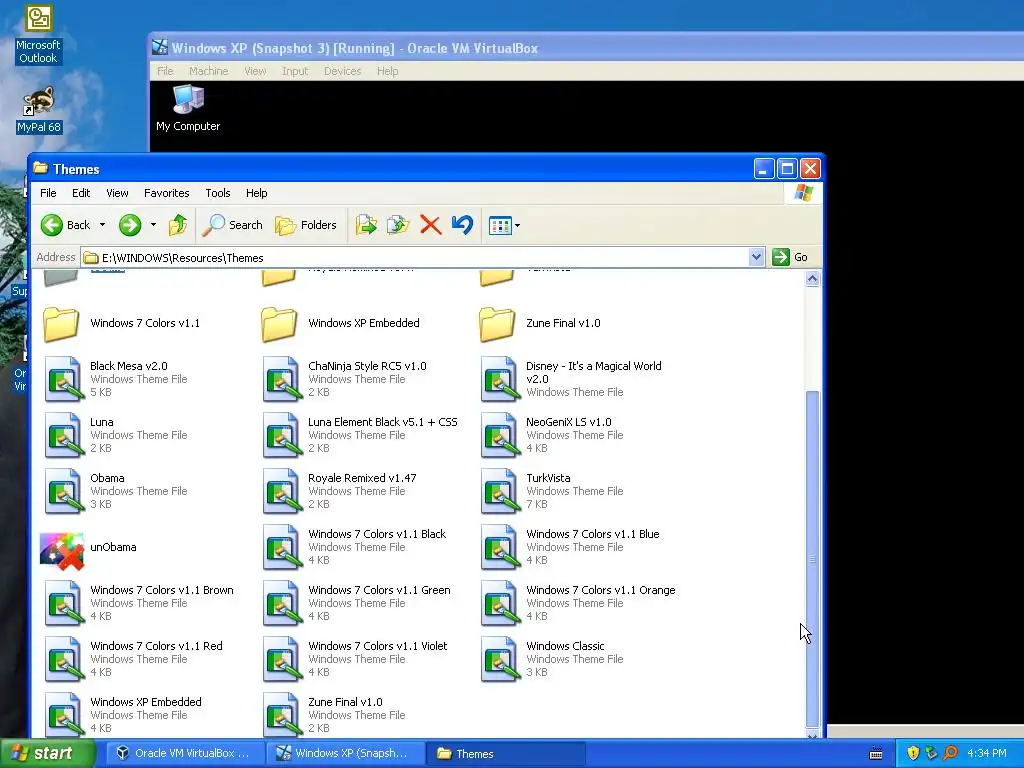Select Windows 7 Colors v1.1 Violet theme
This screenshot has height=768, width=1024.
coord(355,659)
